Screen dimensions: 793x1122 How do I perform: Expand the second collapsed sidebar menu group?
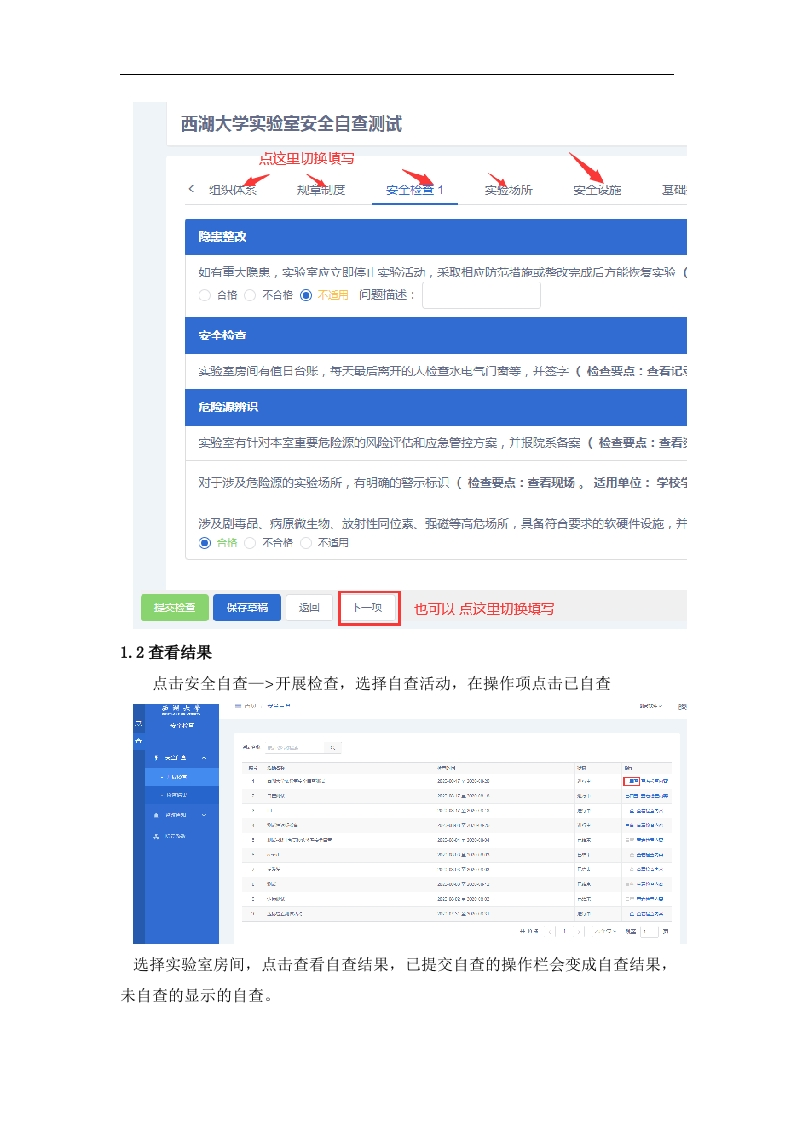click(203, 815)
